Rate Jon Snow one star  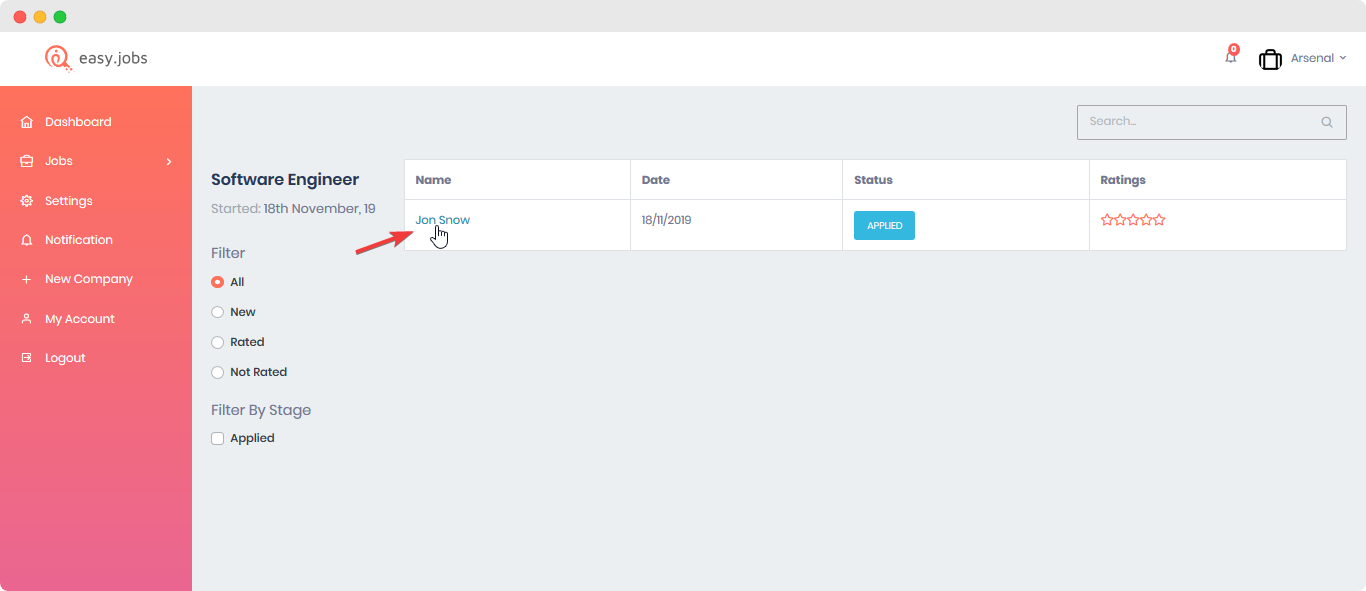pyautogui.click(x=1107, y=220)
